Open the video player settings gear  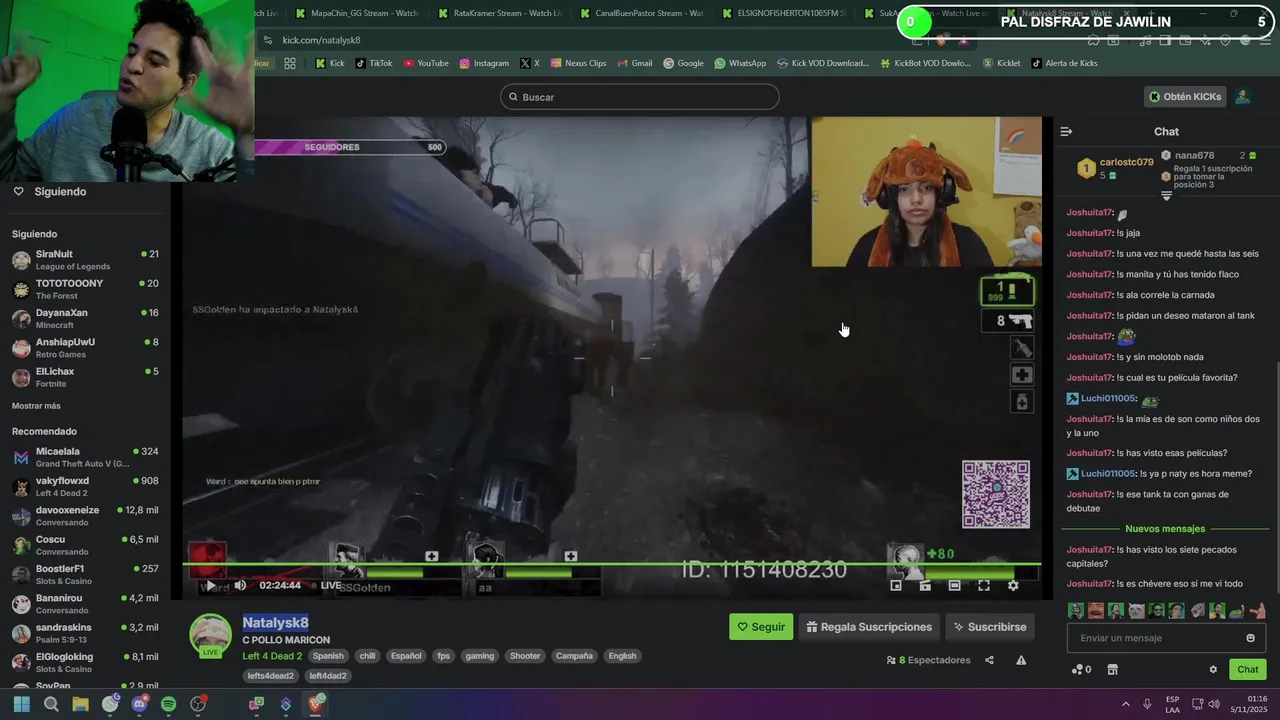(x=1013, y=586)
